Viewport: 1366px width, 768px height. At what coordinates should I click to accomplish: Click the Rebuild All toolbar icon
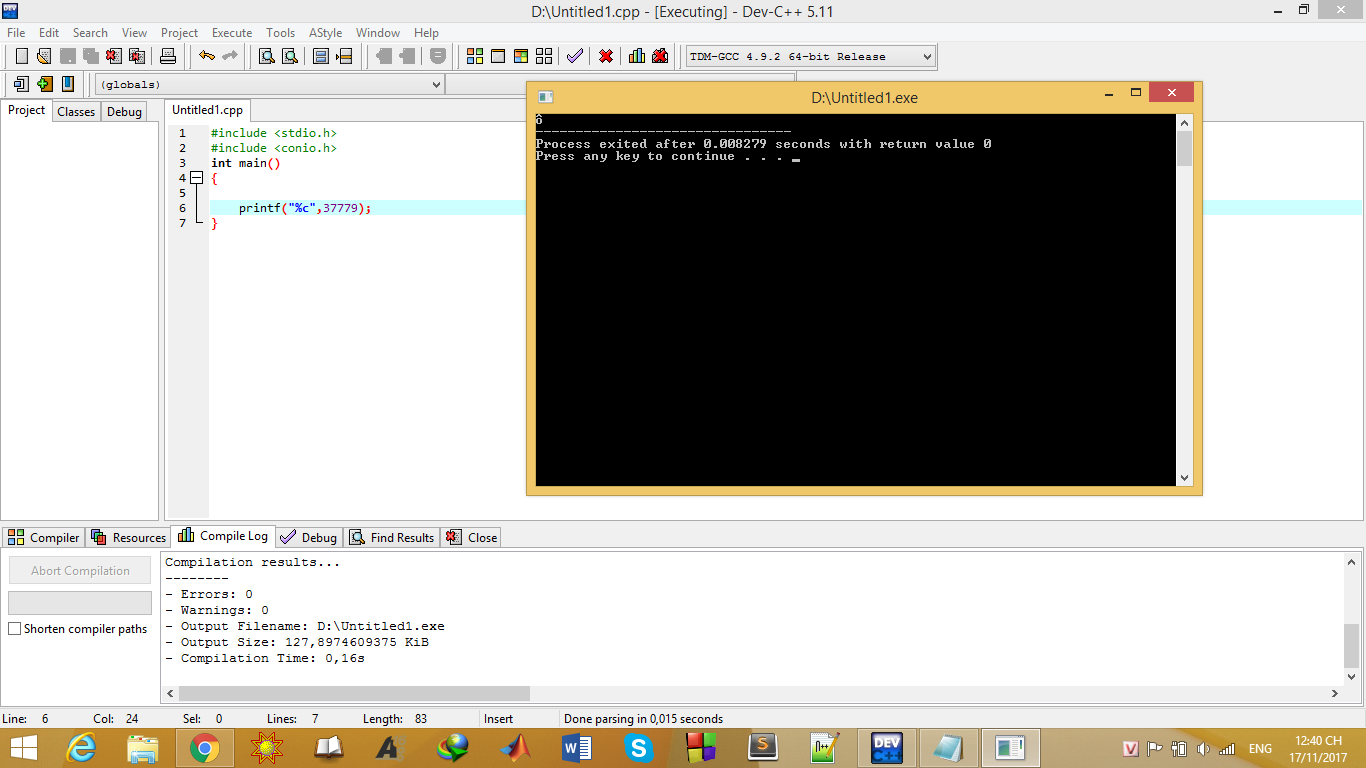[544, 56]
